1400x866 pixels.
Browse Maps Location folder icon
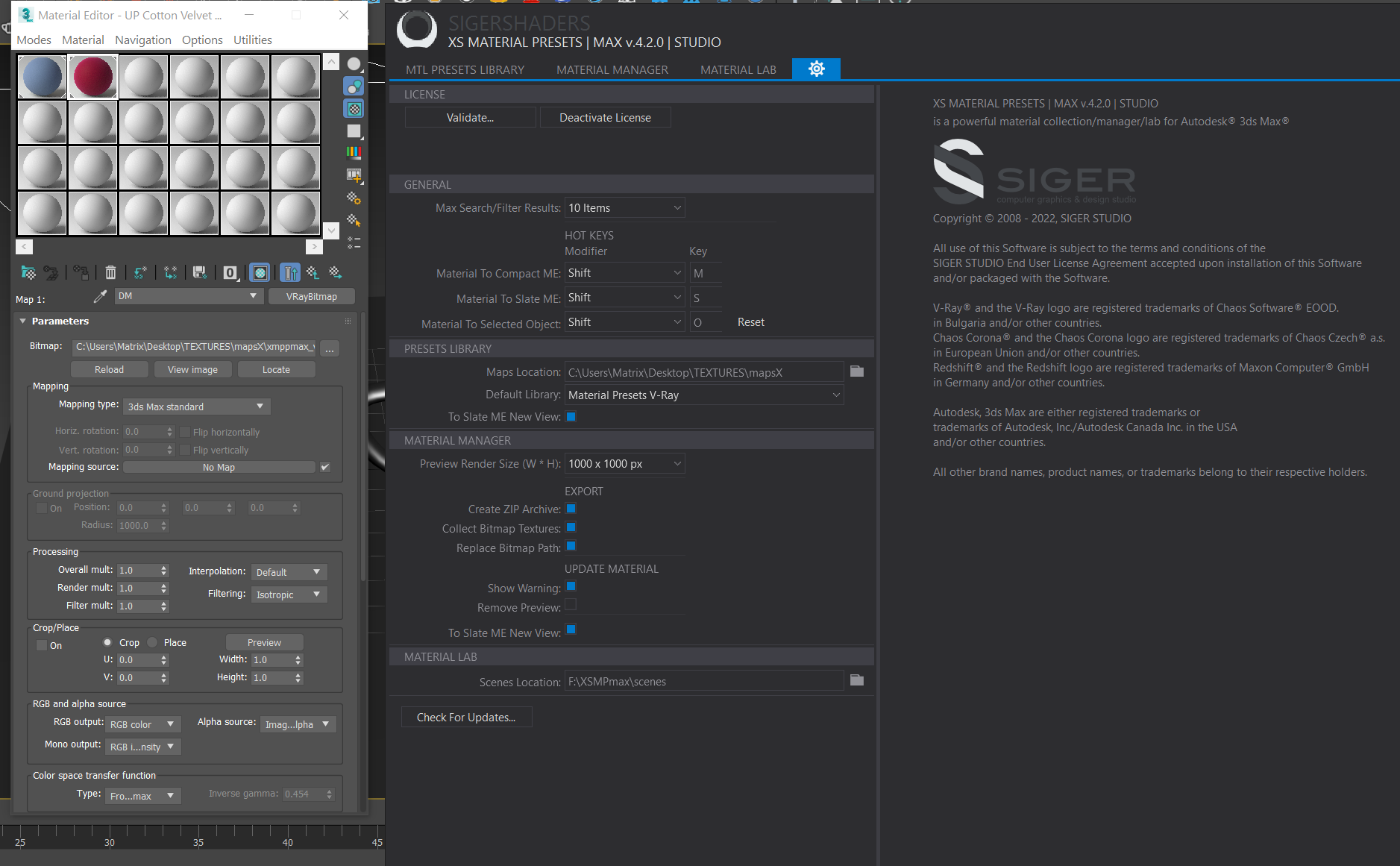[857, 371]
